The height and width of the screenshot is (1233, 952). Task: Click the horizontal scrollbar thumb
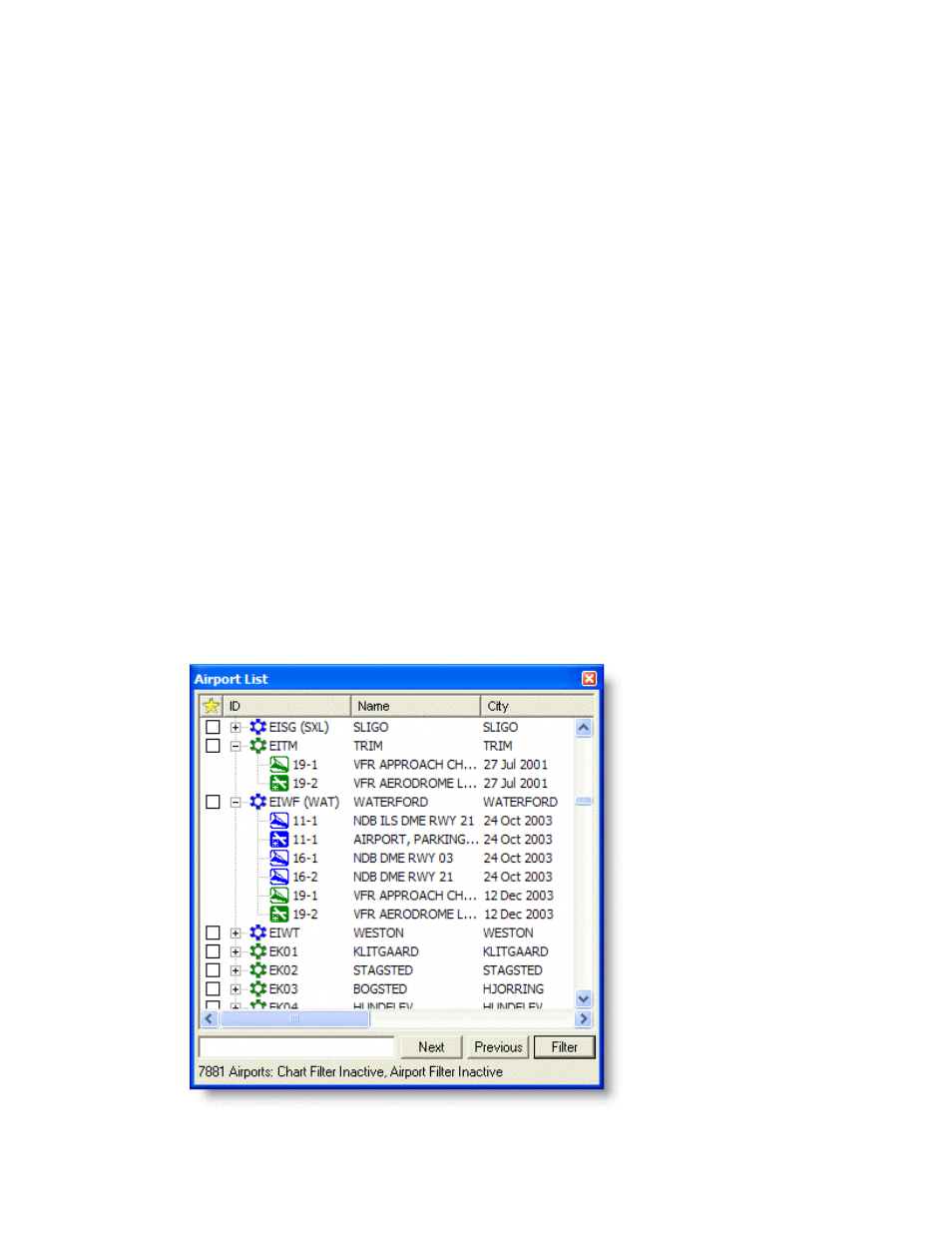point(294,1019)
